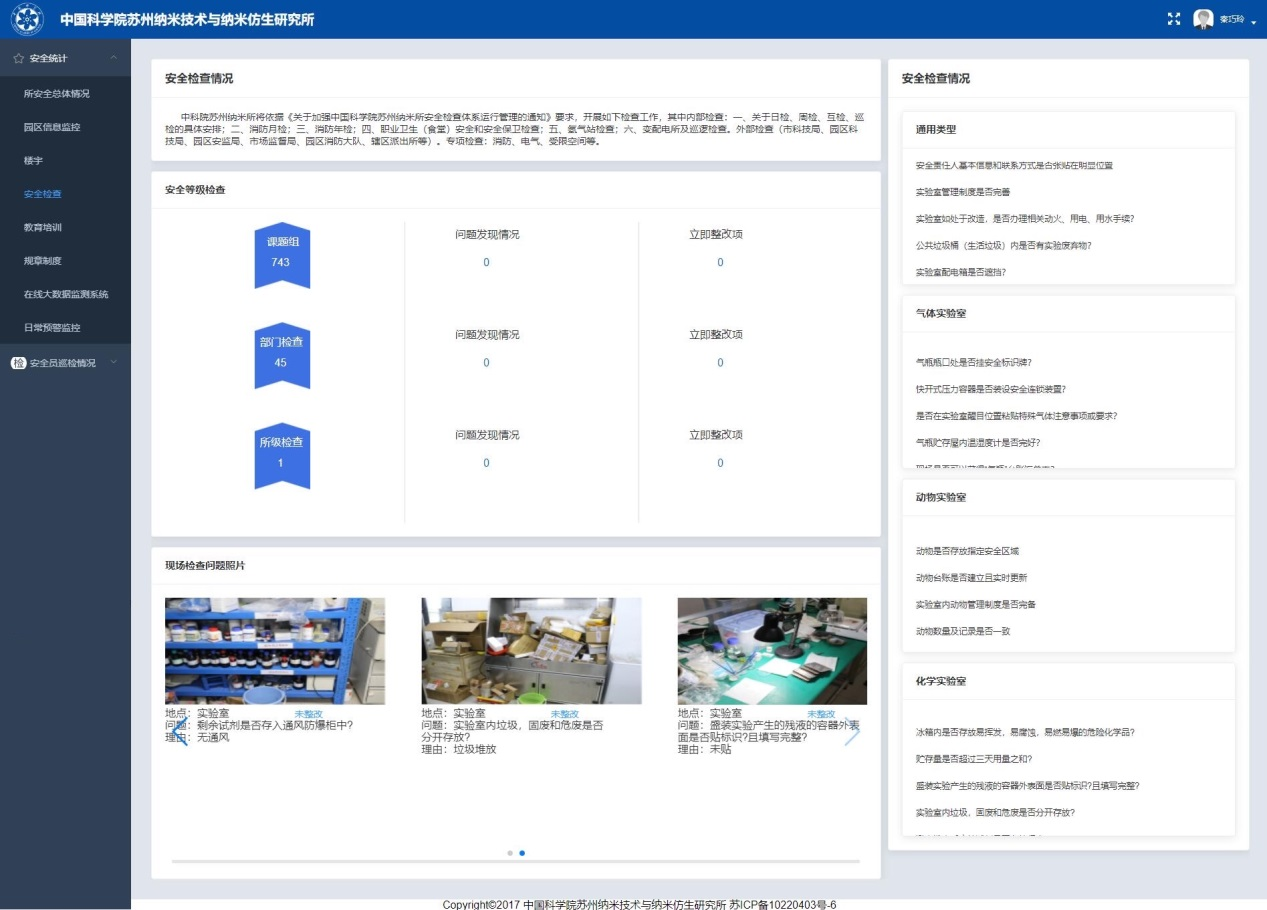
Task: Click the user avatar picture
Action: coord(1203,19)
